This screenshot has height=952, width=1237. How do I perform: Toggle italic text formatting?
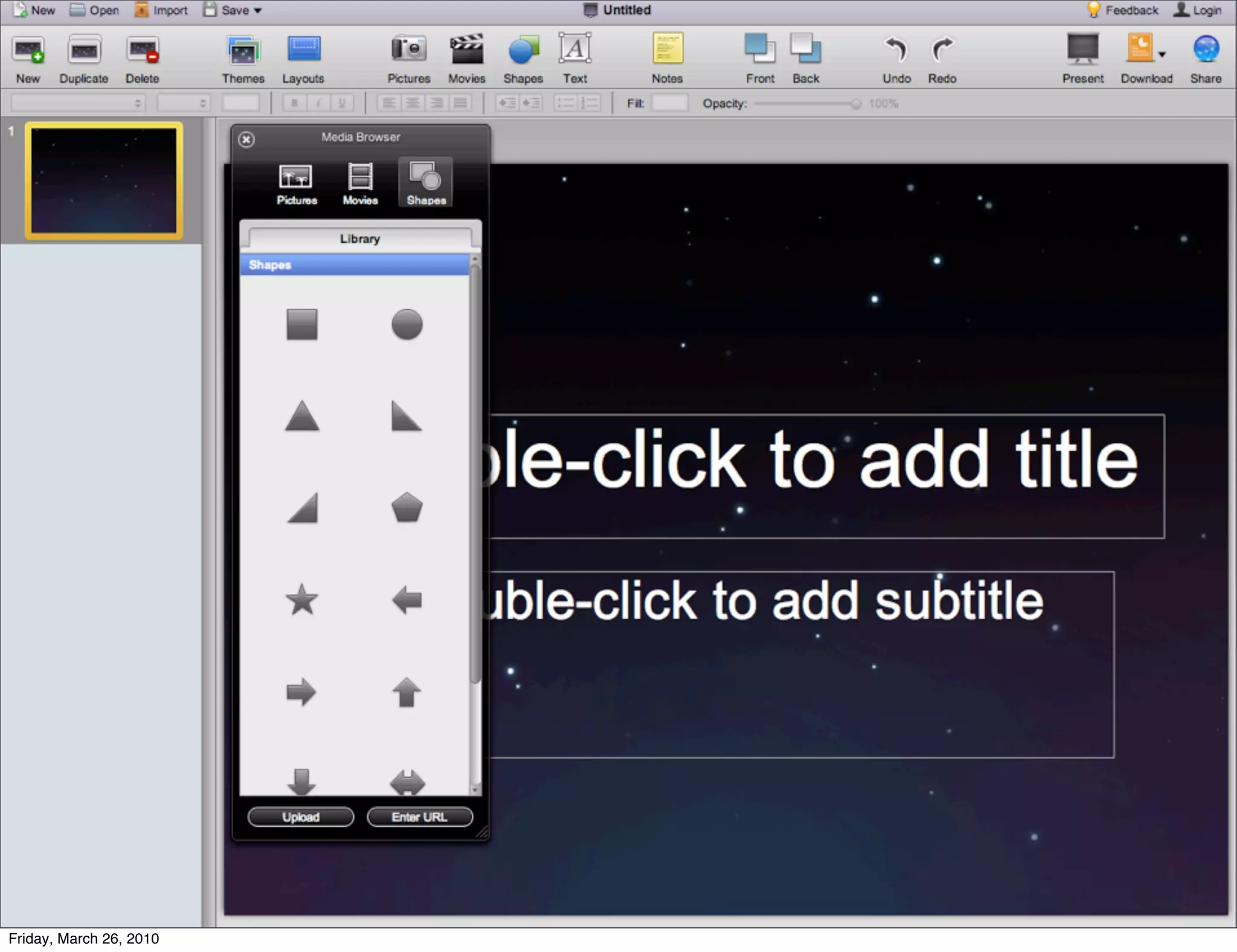tap(318, 103)
